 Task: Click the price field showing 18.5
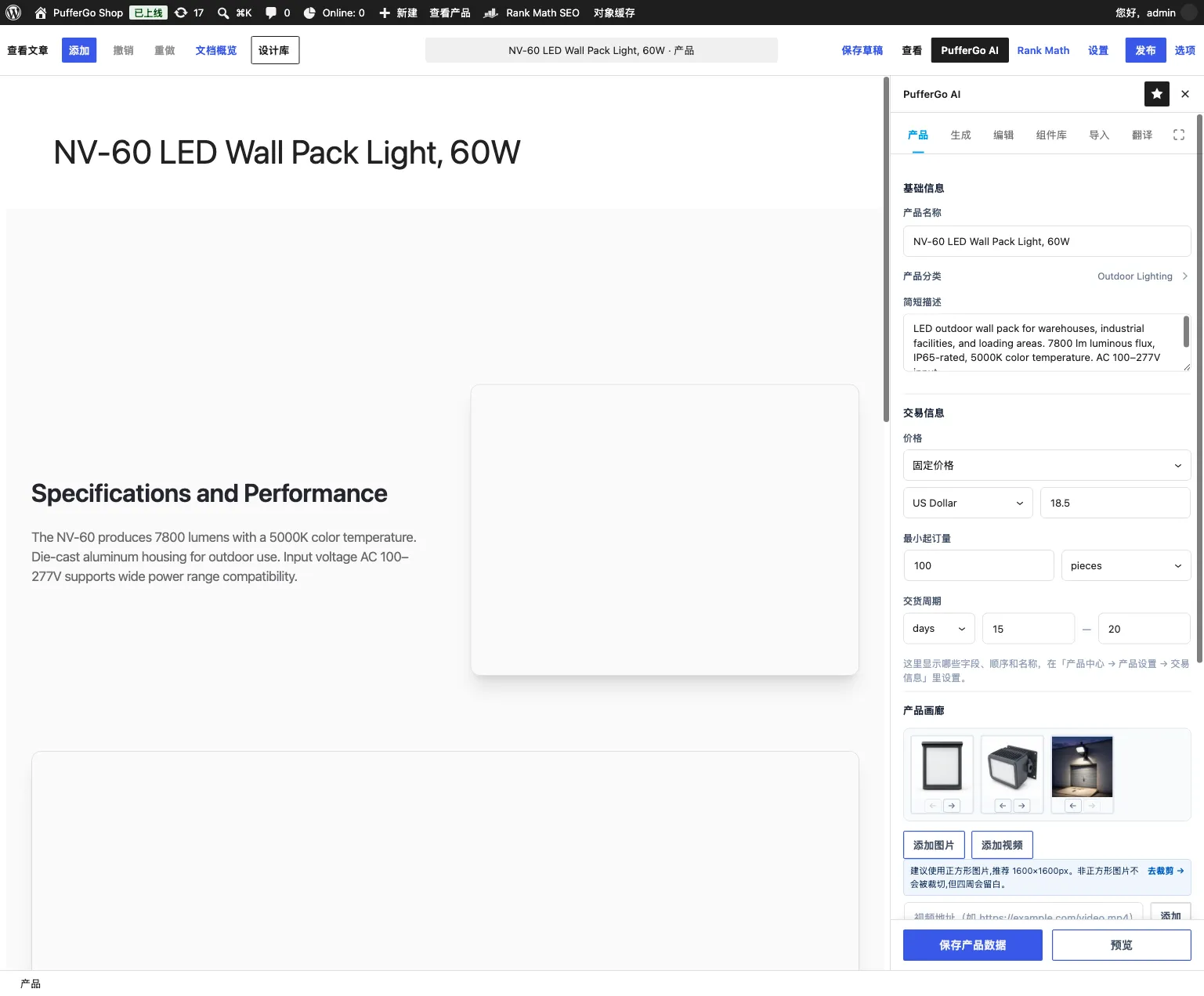point(1115,503)
